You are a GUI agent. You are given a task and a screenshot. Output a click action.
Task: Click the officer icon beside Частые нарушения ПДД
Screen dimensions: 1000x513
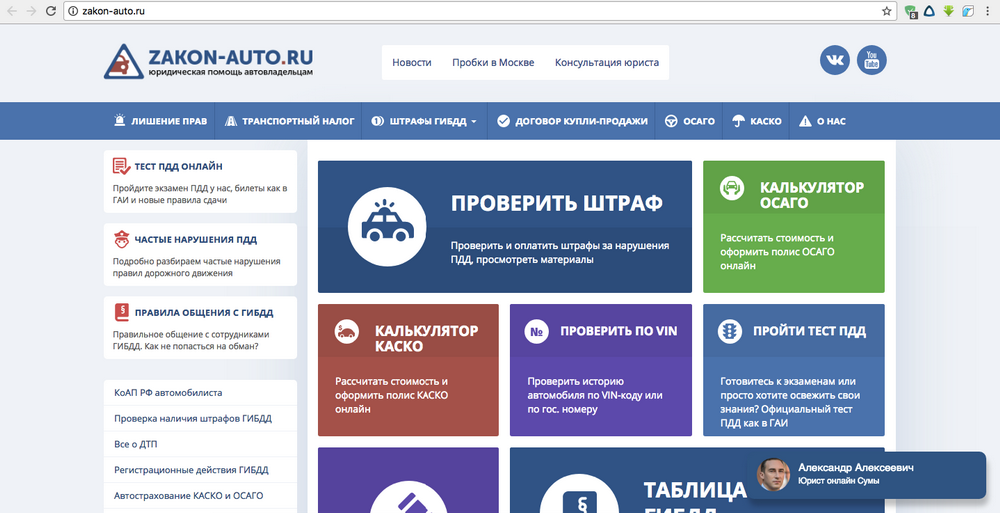pos(121,239)
